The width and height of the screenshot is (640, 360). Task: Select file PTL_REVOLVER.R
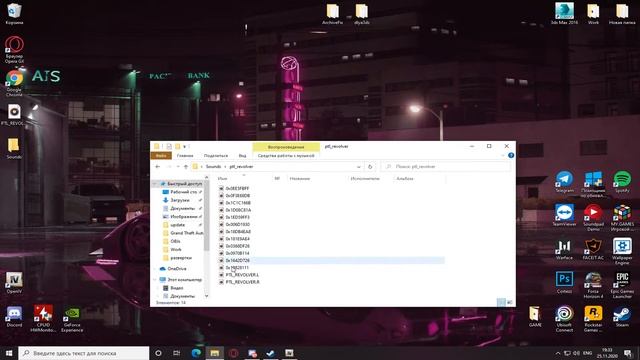[x=242, y=282]
